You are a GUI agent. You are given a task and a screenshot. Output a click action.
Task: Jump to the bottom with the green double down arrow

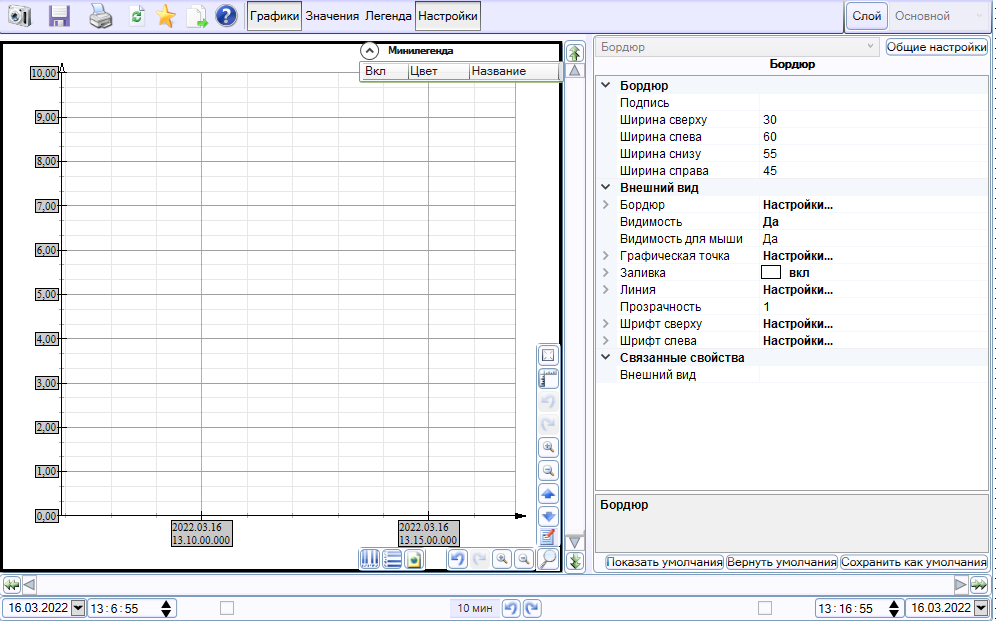[x=575, y=561]
